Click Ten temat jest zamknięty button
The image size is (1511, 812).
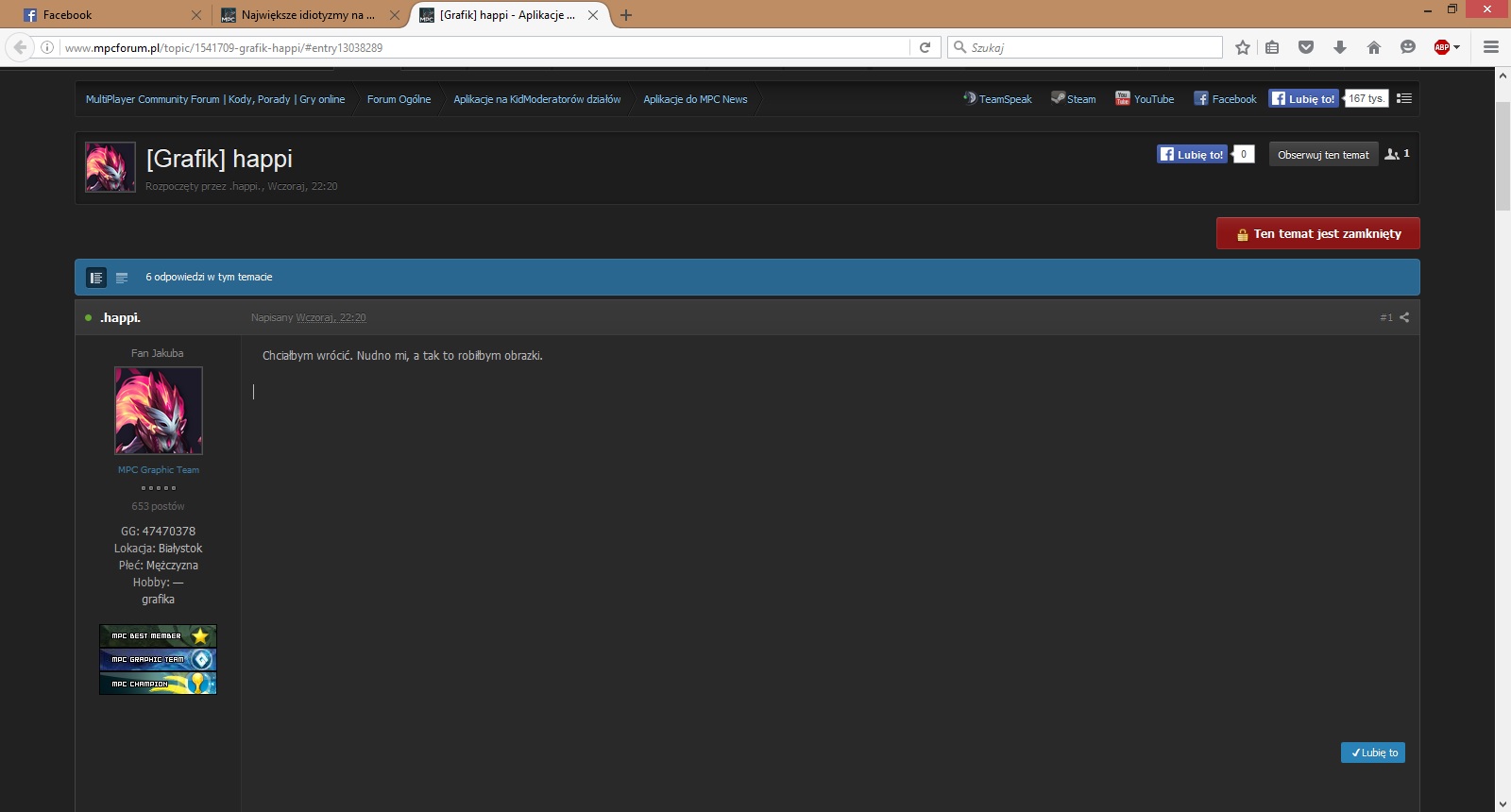[x=1318, y=233]
